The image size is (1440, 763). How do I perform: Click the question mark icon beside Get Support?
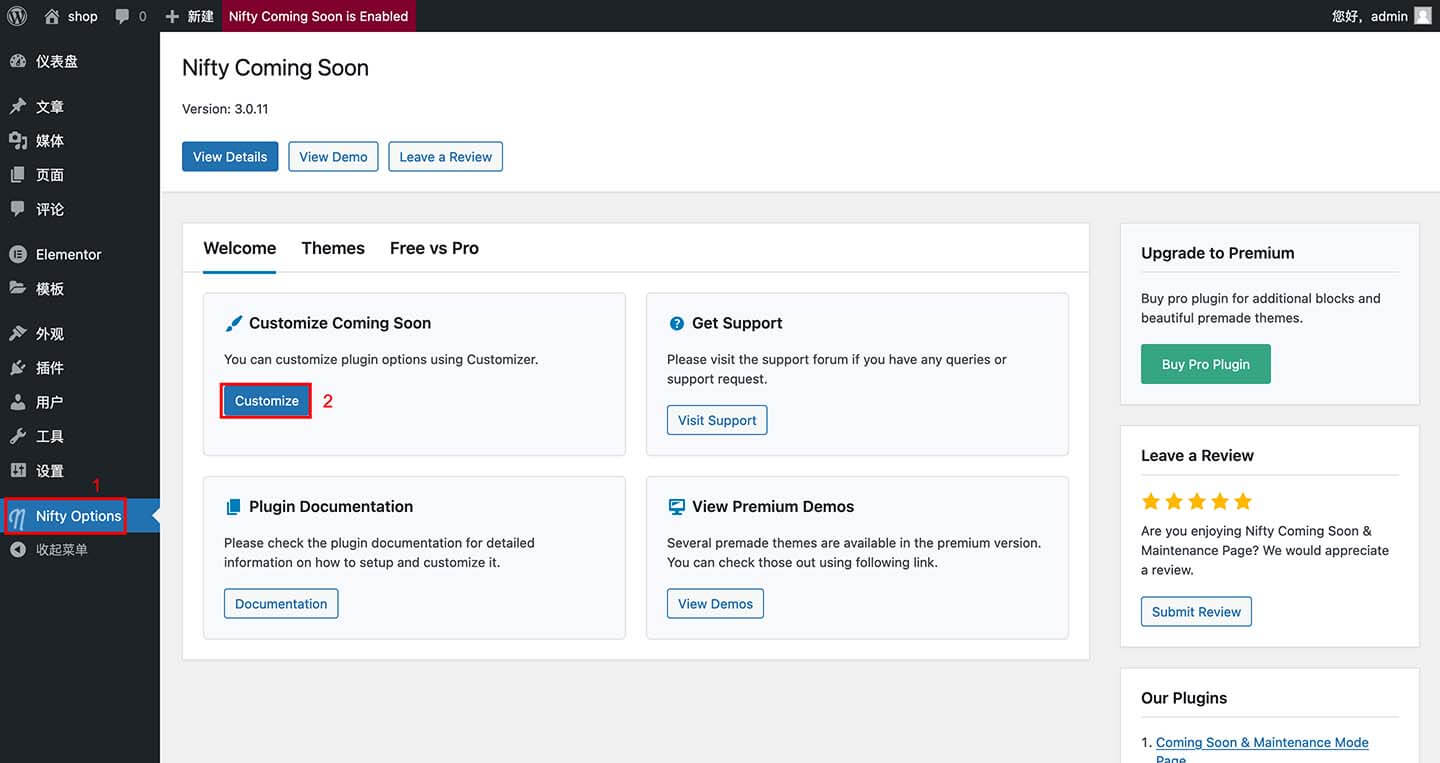click(x=676, y=323)
